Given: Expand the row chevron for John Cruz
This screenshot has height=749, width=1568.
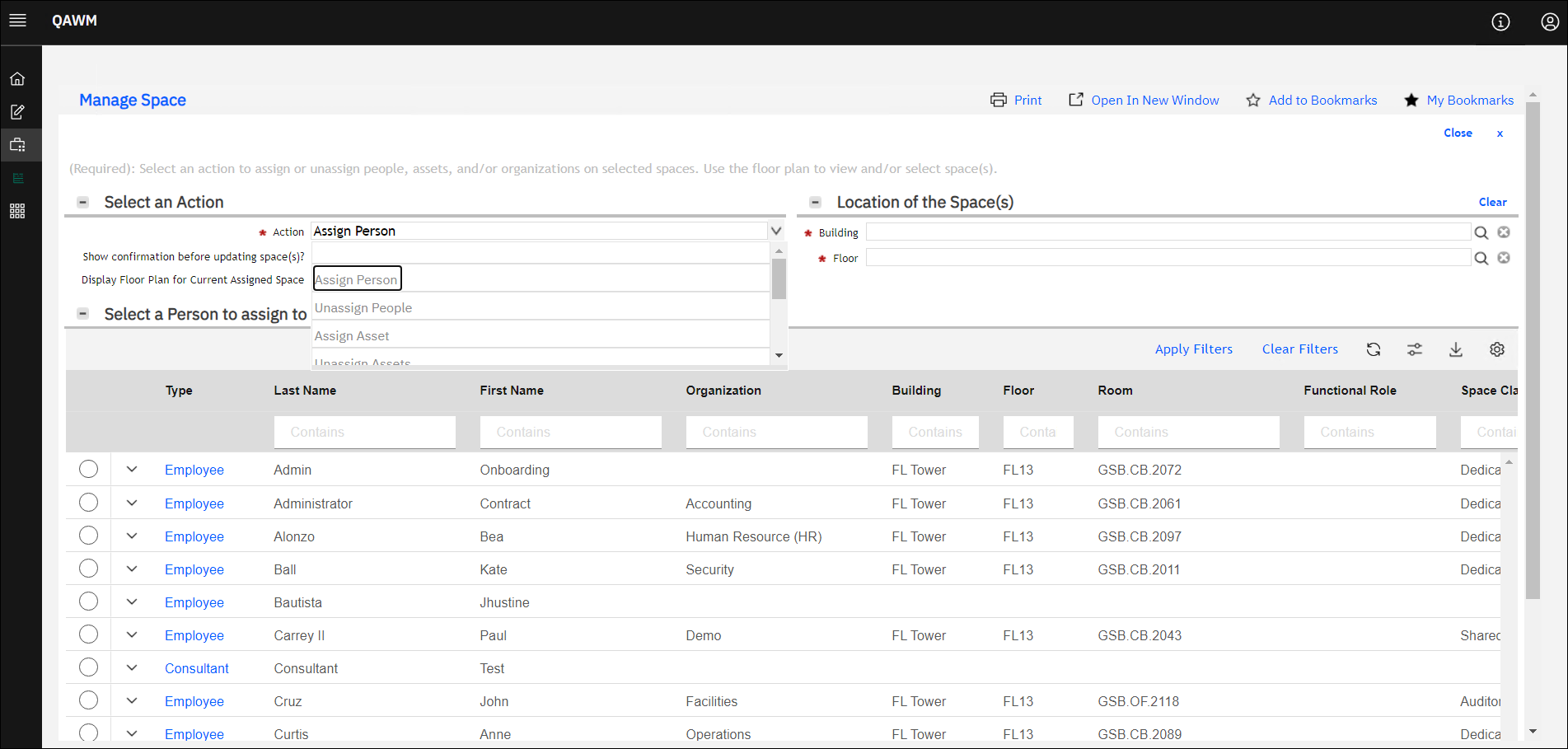Looking at the screenshot, I should 132,700.
